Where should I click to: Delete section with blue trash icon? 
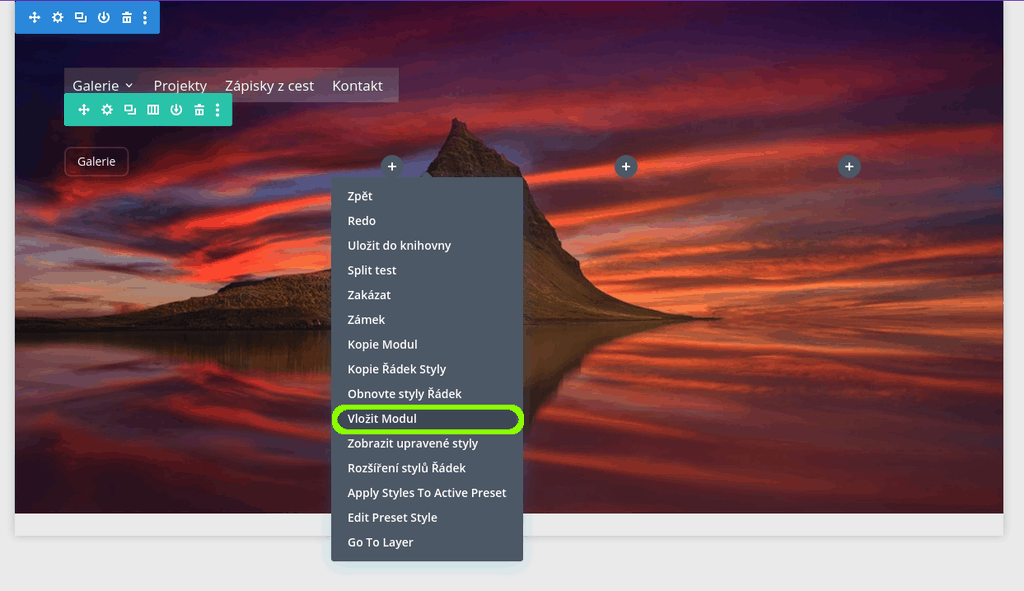[x=127, y=18]
